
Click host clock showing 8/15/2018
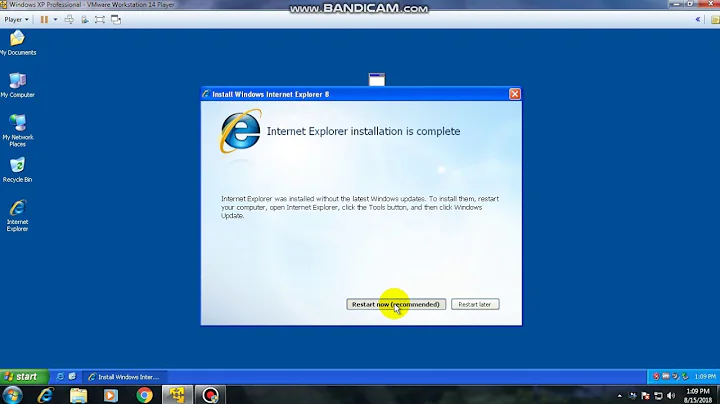(698, 396)
